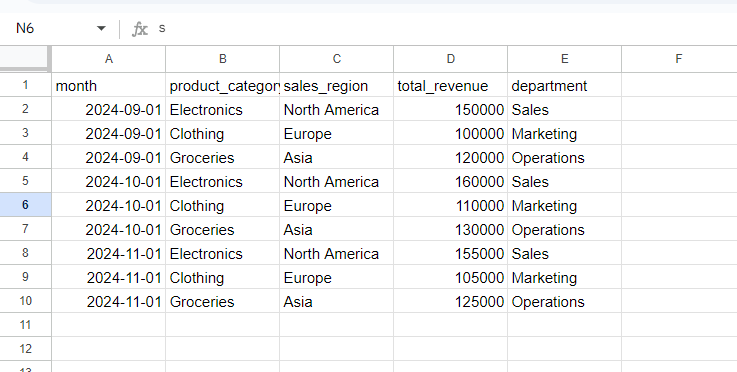Select column F header

click(679, 59)
